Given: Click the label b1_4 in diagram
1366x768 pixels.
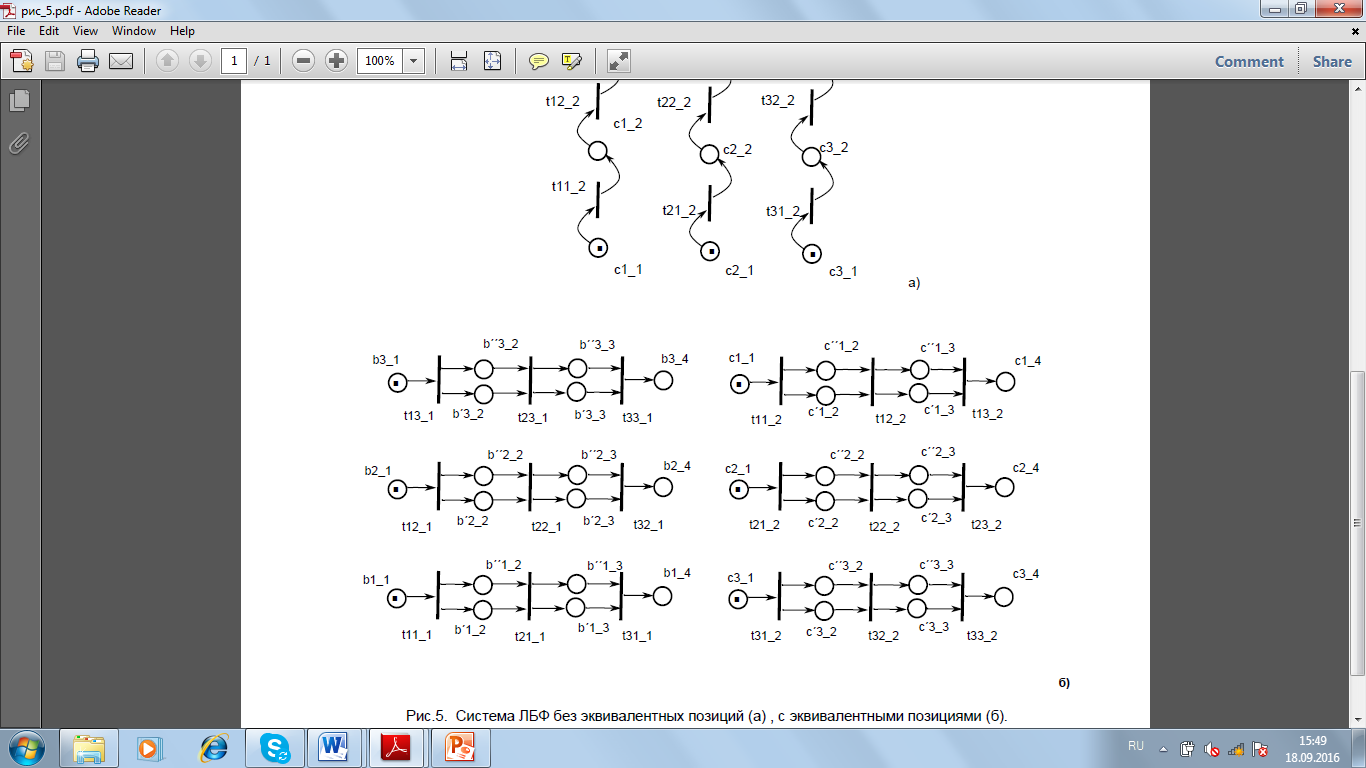Looking at the screenshot, I should point(677,573).
